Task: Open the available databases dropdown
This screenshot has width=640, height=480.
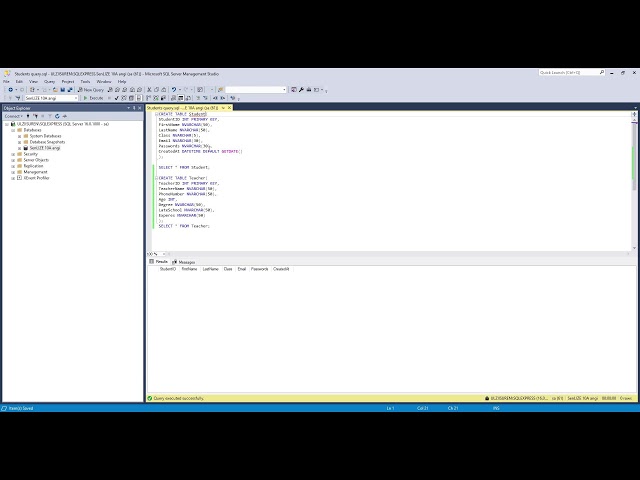Action: [x=76, y=98]
